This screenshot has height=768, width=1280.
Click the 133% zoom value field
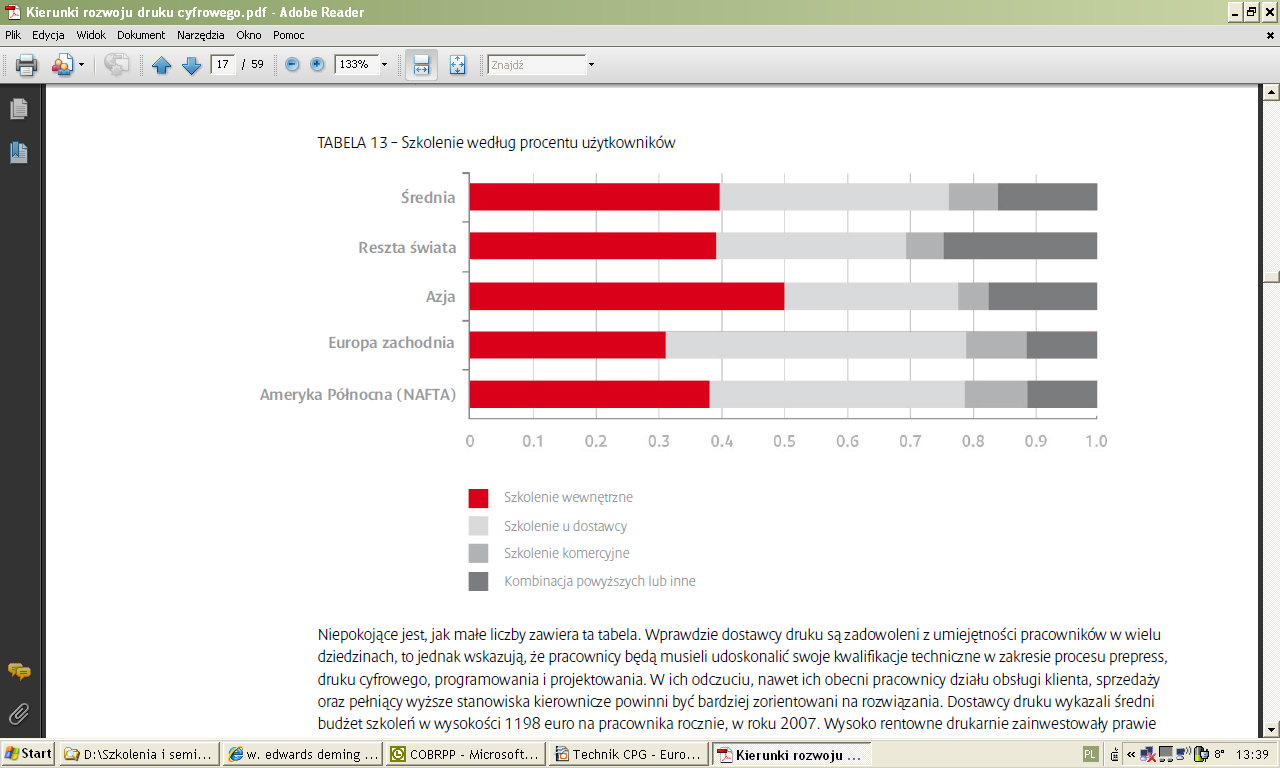coord(355,64)
